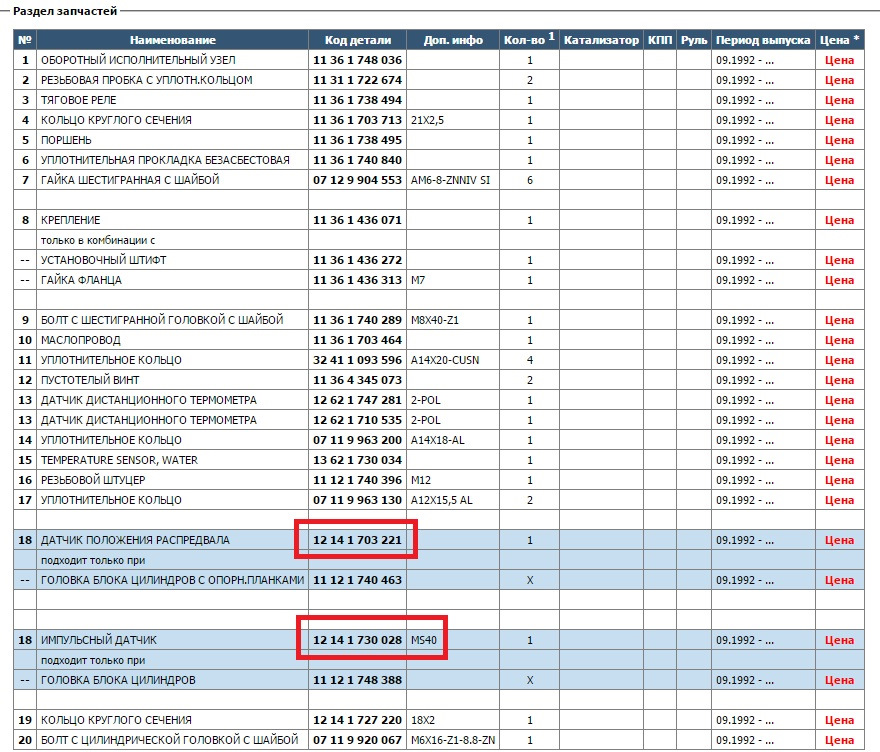Click the Руль column header
880x752 pixels.
coord(694,40)
